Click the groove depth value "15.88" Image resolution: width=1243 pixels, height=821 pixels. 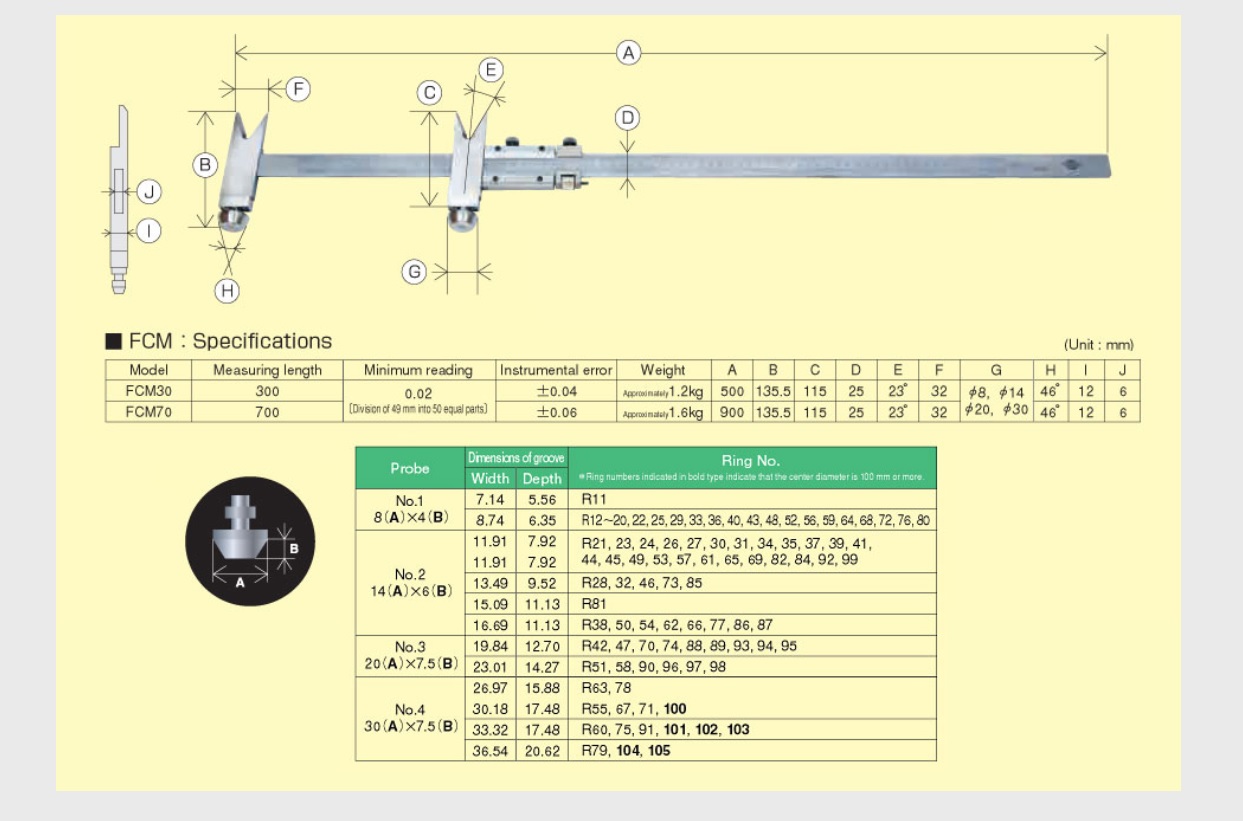pyautogui.click(x=542, y=688)
